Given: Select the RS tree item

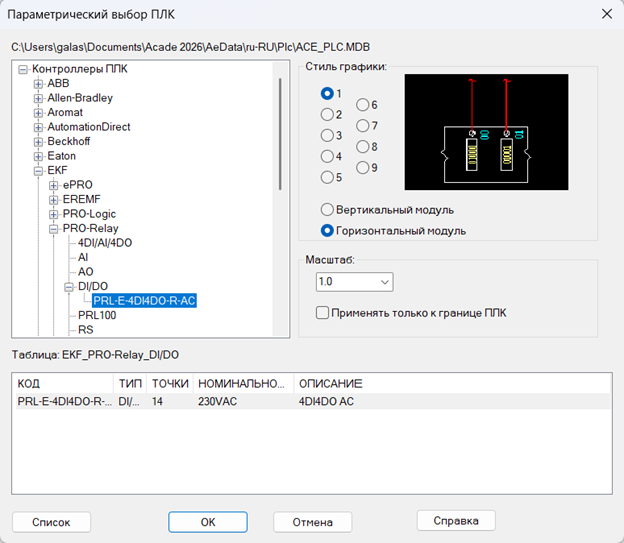Looking at the screenshot, I should pyautogui.click(x=86, y=330).
